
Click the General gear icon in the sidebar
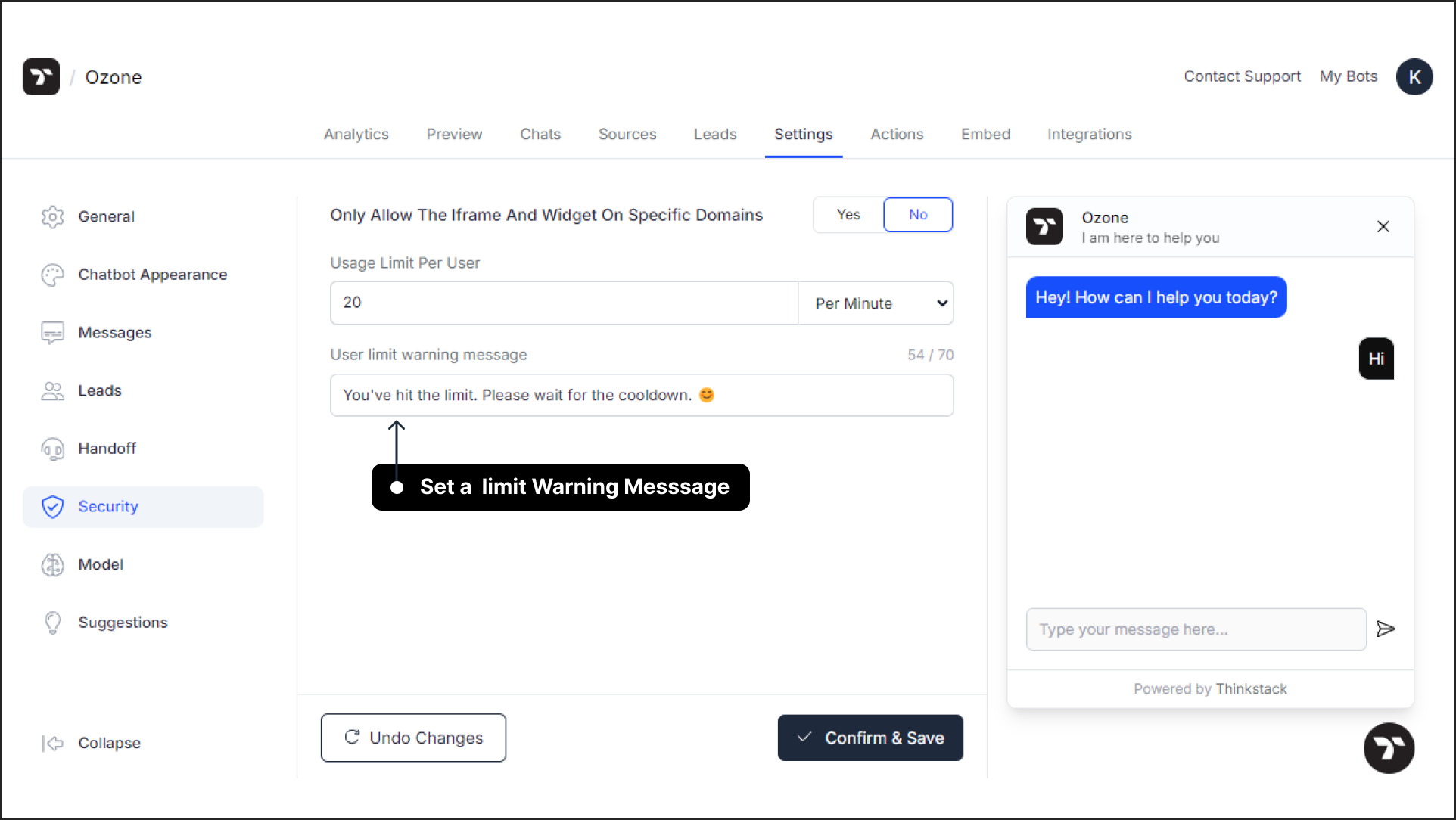click(53, 216)
